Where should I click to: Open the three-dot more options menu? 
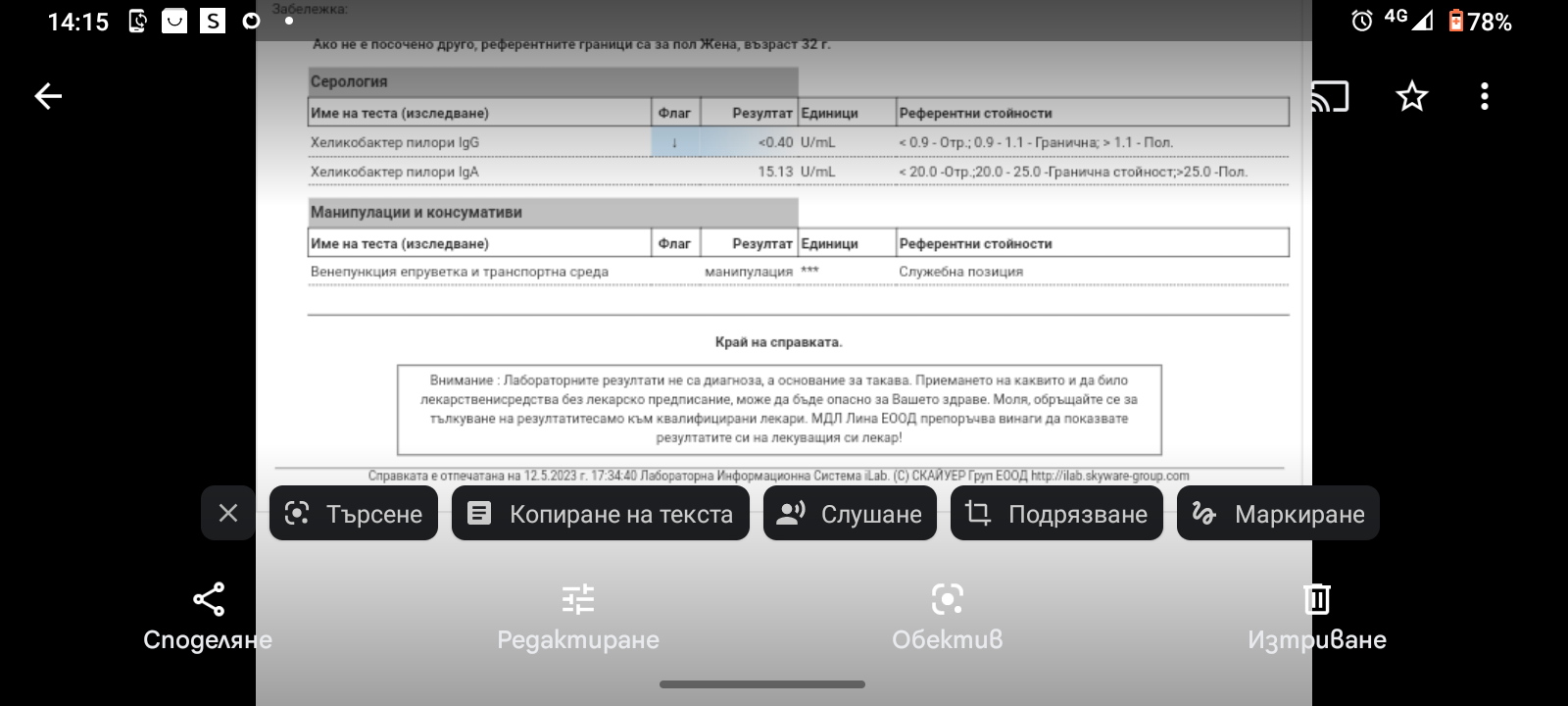click(1485, 96)
